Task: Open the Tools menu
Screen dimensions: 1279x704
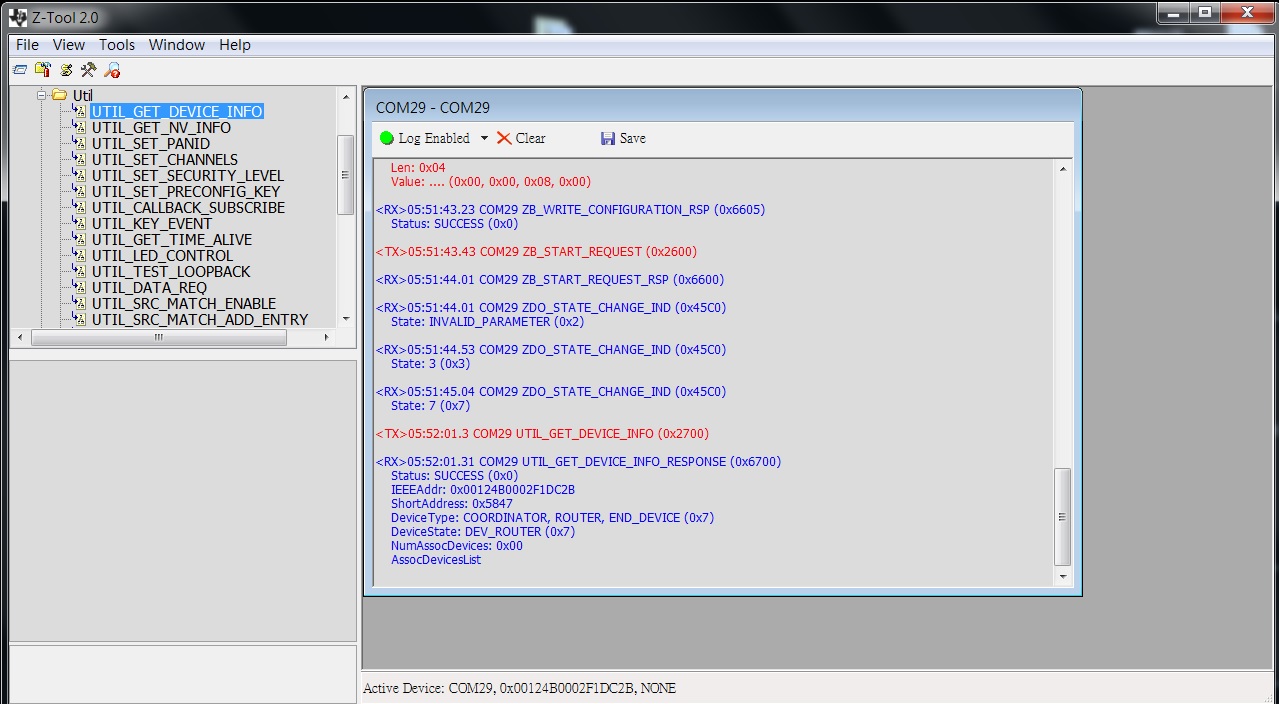Action: (117, 45)
